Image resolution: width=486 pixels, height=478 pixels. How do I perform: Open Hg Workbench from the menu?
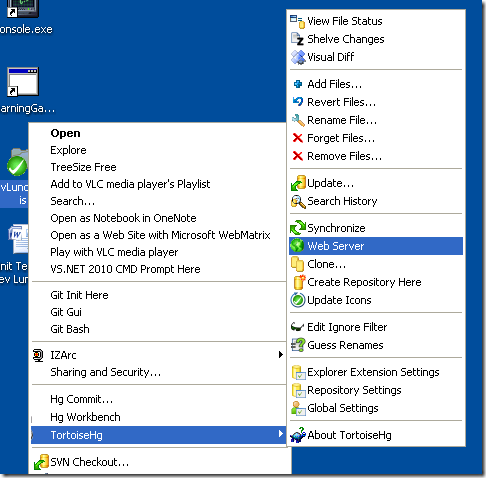point(85,417)
